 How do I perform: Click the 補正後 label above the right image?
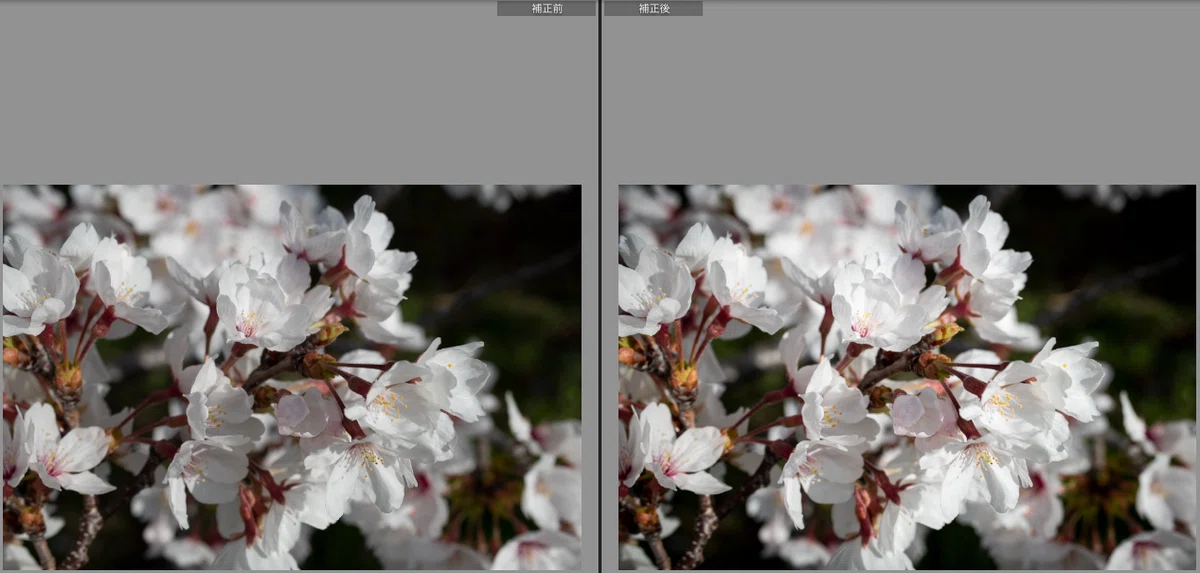pos(653,8)
